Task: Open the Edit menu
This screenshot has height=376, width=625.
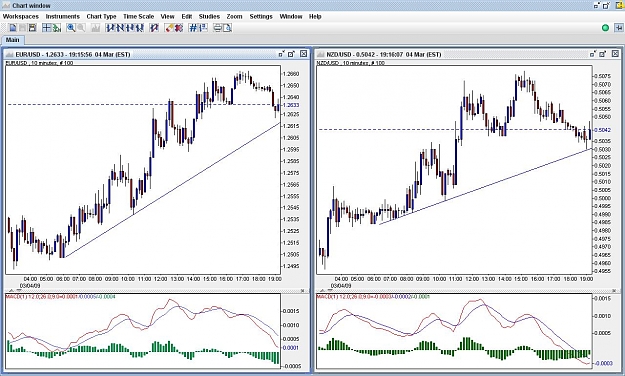Action: point(187,16)
